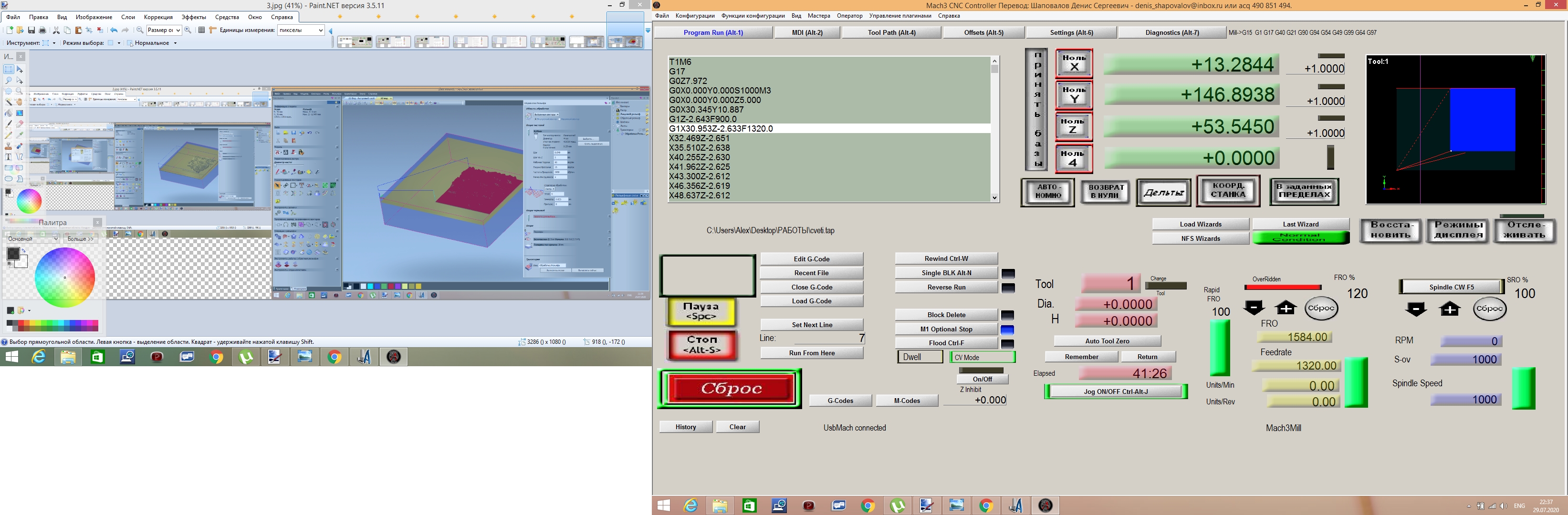Toggle Single BLK Alt-N mode

(x=946, y=273)
